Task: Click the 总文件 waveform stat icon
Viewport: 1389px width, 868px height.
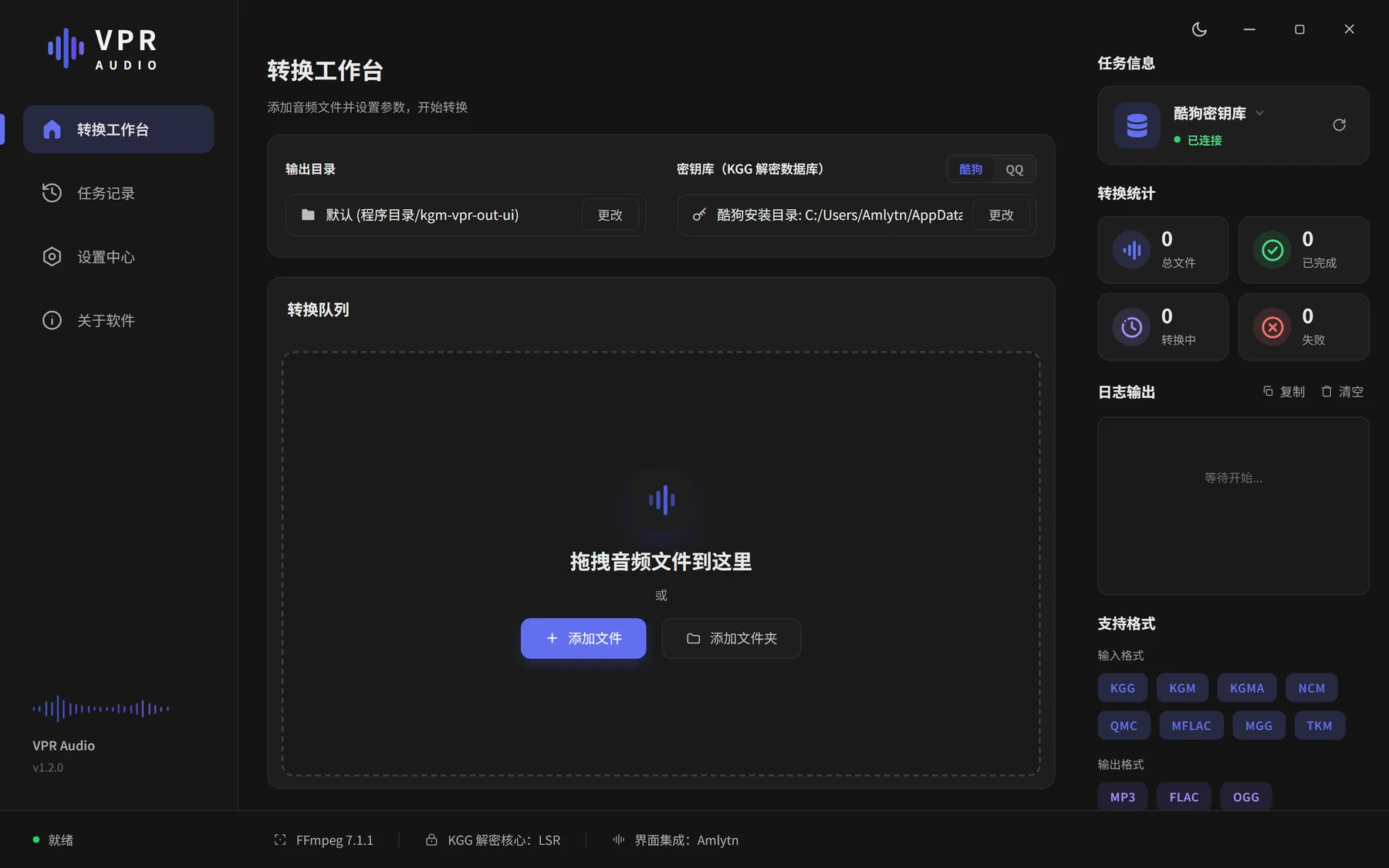Action: tap(1131, 250)
